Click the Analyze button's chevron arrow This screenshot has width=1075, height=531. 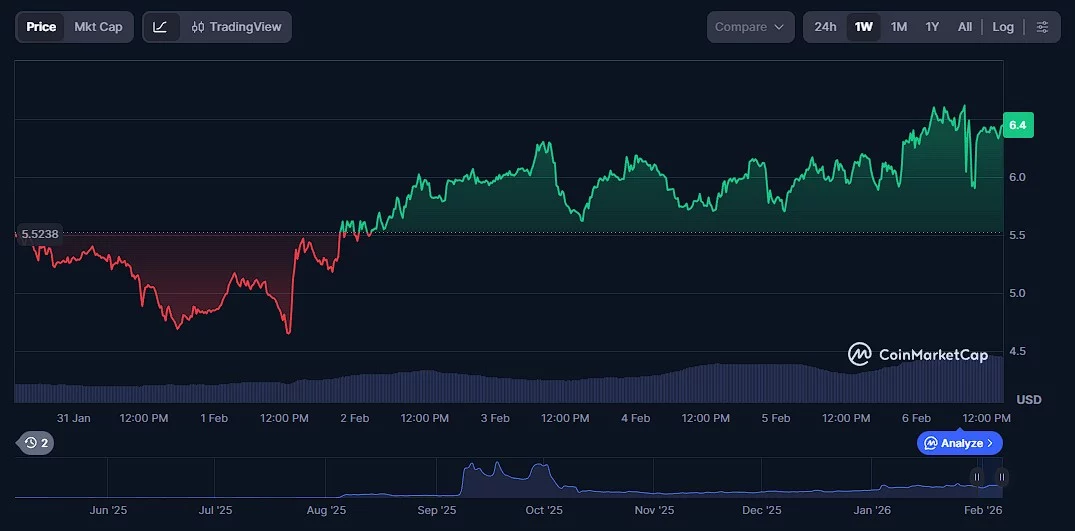990,443
